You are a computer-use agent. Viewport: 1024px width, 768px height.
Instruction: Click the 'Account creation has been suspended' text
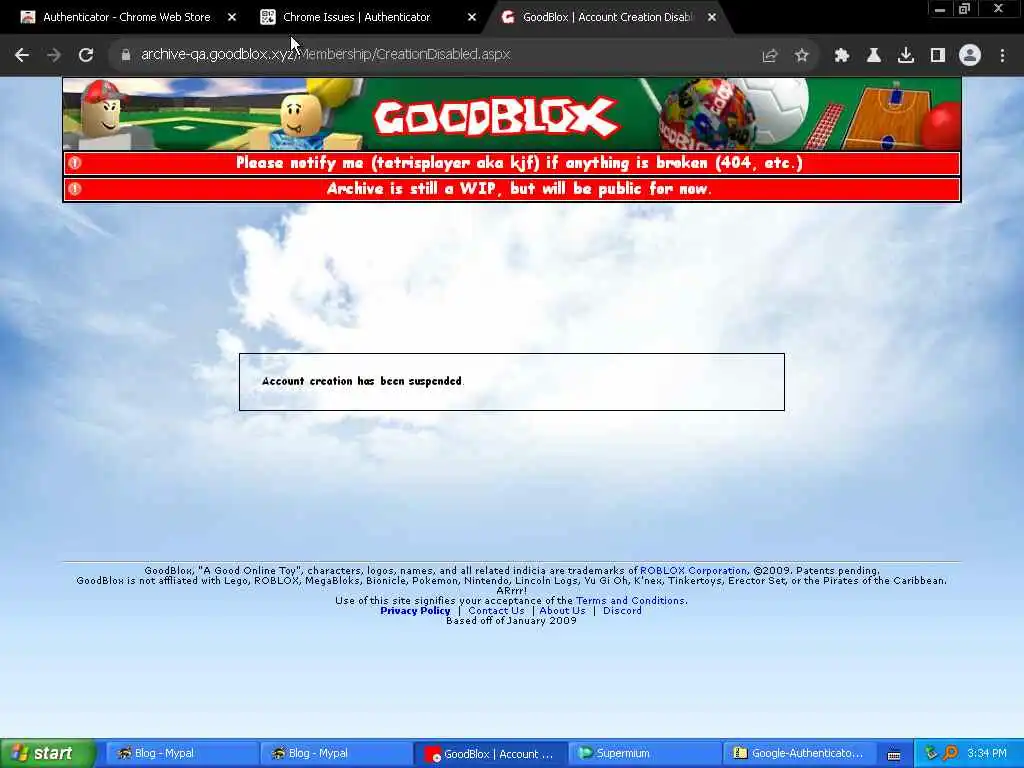(x=362, y=381)
